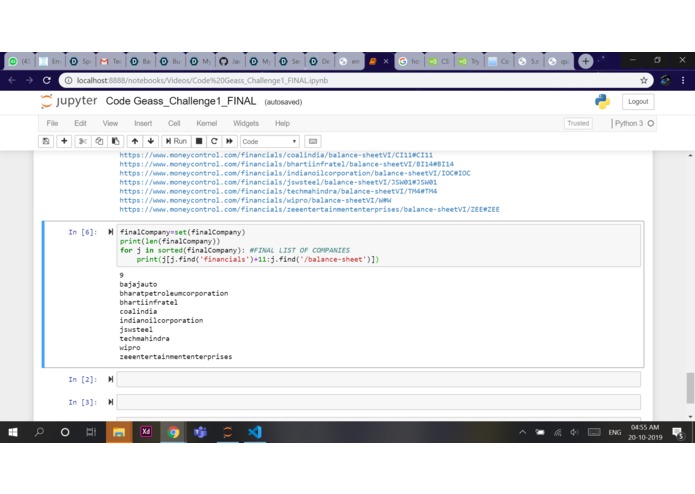The image size is (695, 494).
Task: Open the Cell menu
Action: click(x=174, y=123)
